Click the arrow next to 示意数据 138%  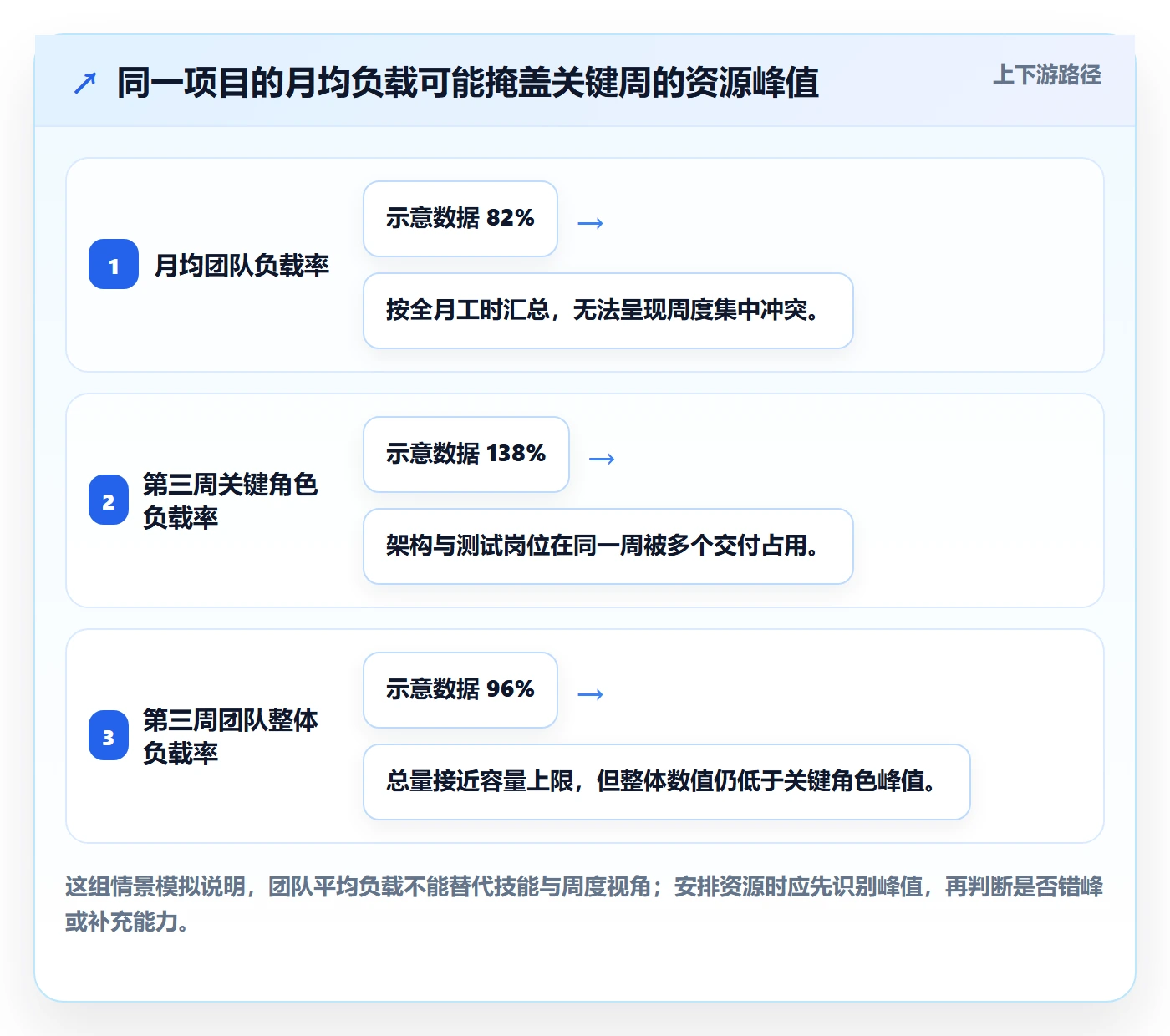tap(602, 459)
